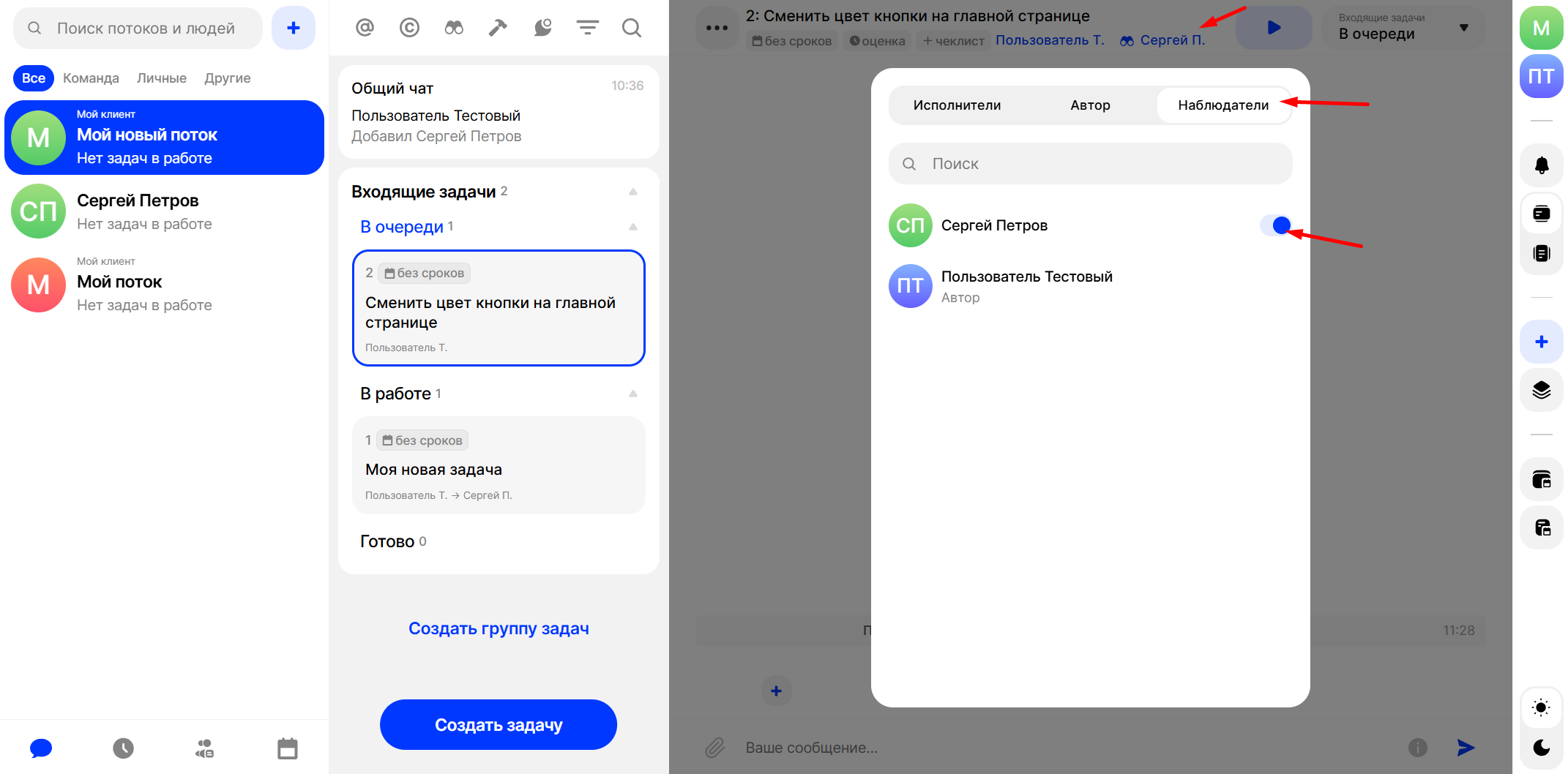Open the binoculars watcher filter icon
Image resolution: width=1568 pixels, height=774 pixels.
pos(454,28)
